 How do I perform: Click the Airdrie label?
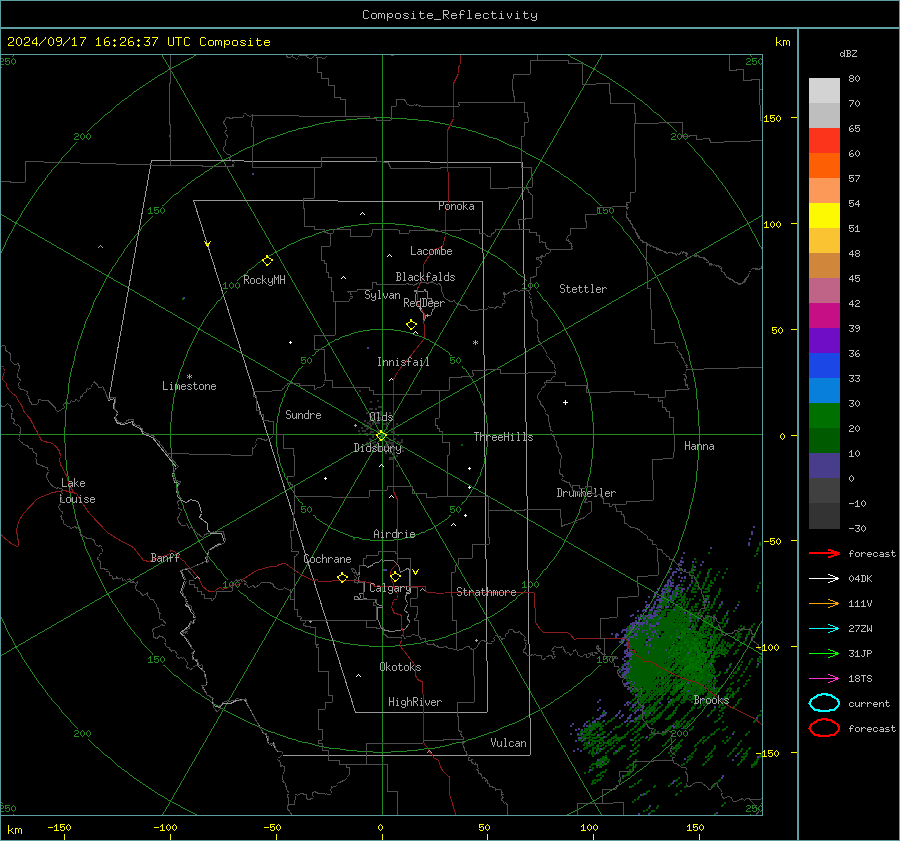(394, 534)
